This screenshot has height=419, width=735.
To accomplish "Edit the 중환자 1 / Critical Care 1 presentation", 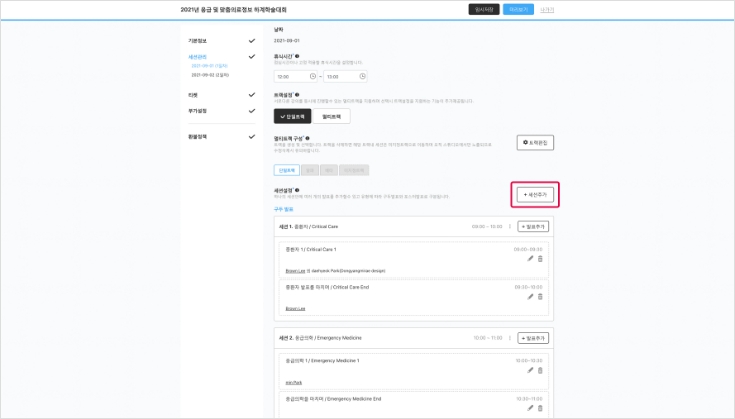I will click(x=530, y=259).
